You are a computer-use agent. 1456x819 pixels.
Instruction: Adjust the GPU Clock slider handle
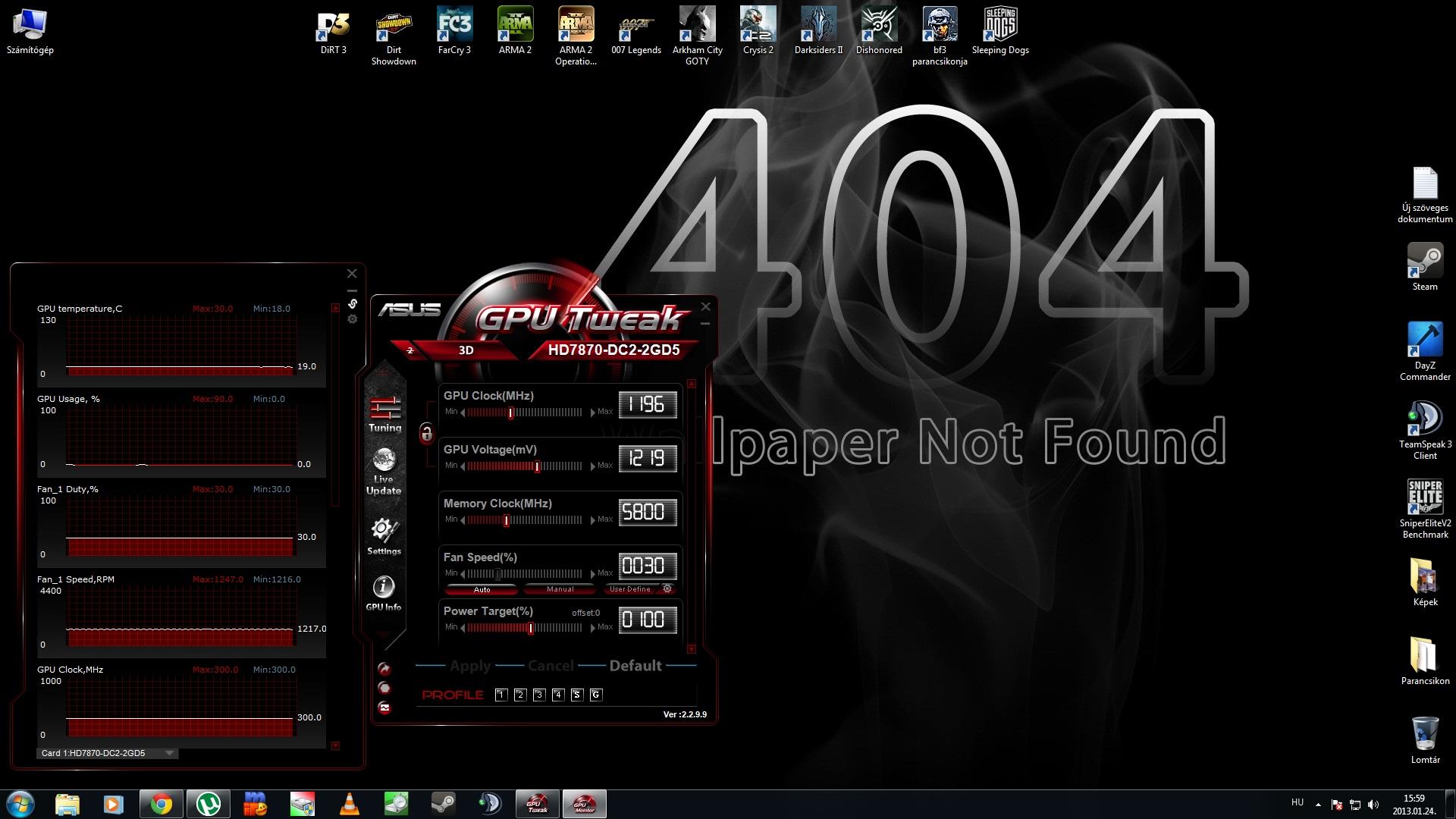(x=510, y=413)
